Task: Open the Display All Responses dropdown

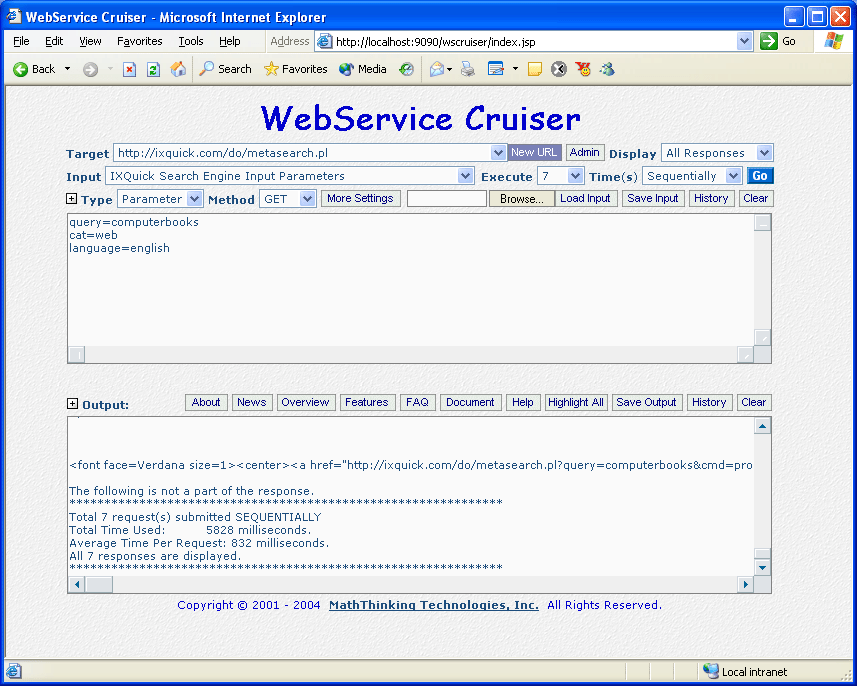Action: [764, 153]
